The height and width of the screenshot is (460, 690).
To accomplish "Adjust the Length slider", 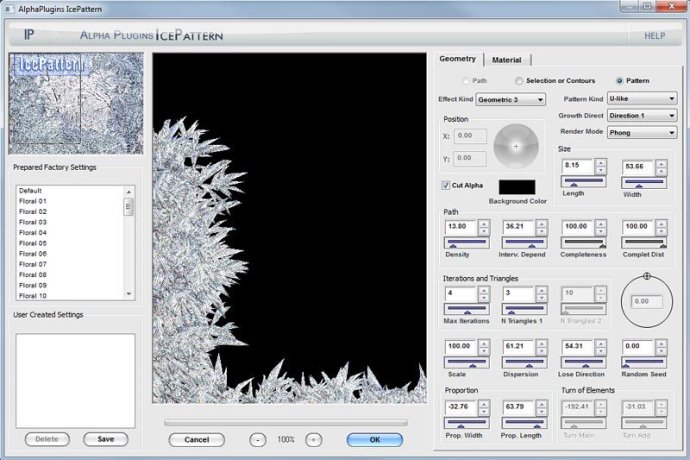I will click(x=583, y=181).
